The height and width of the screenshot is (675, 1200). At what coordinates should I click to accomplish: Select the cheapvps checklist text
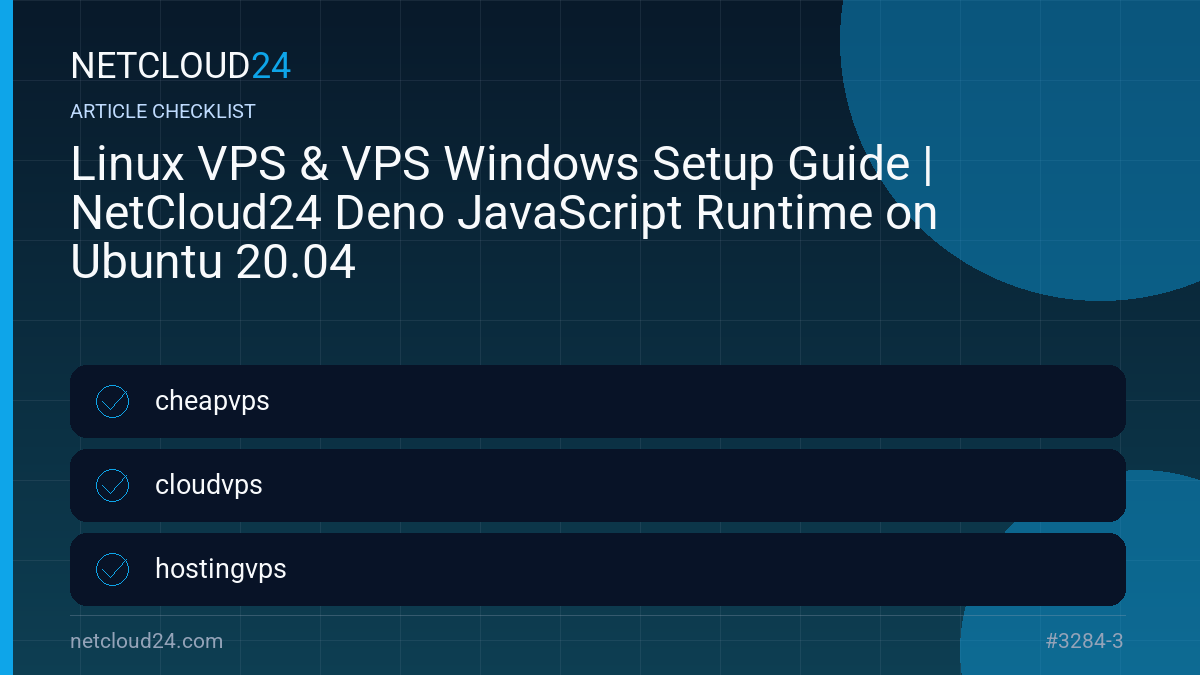point(212,402)
